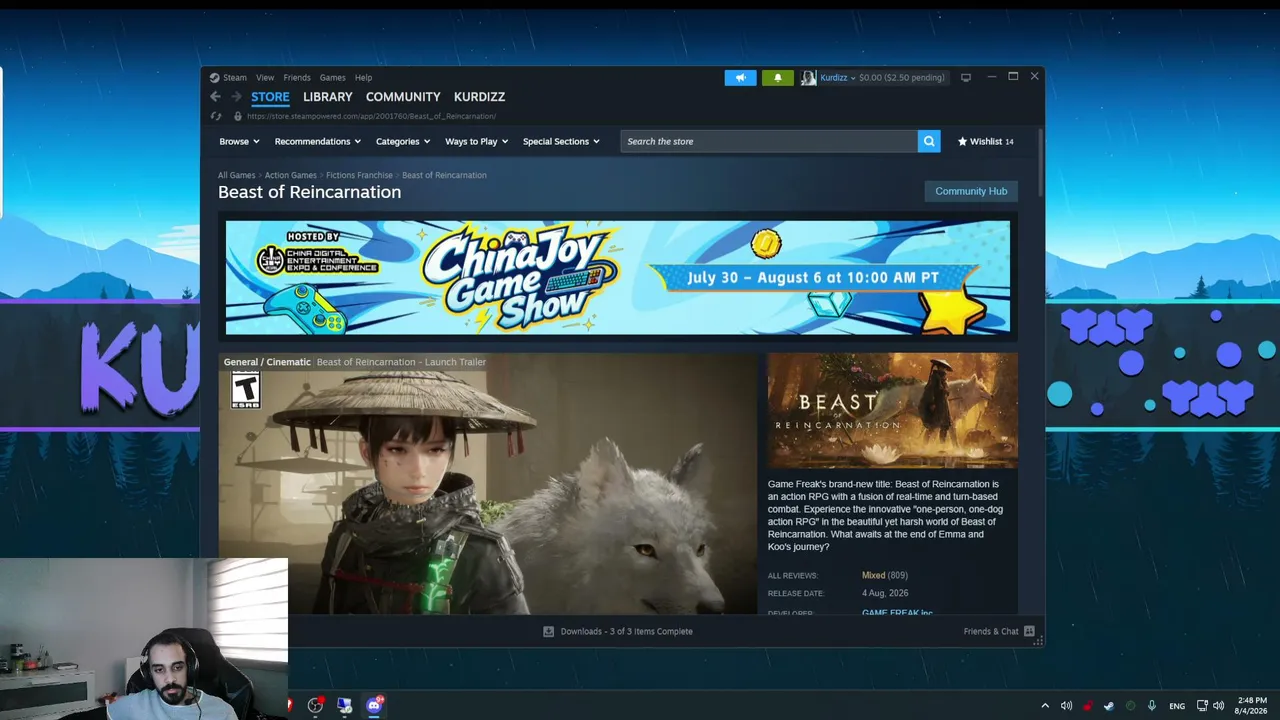This screenshot has width=1280, height=720.
Task: Click the Fictions Franchise breadcrumb link
Action: (359, 175)
